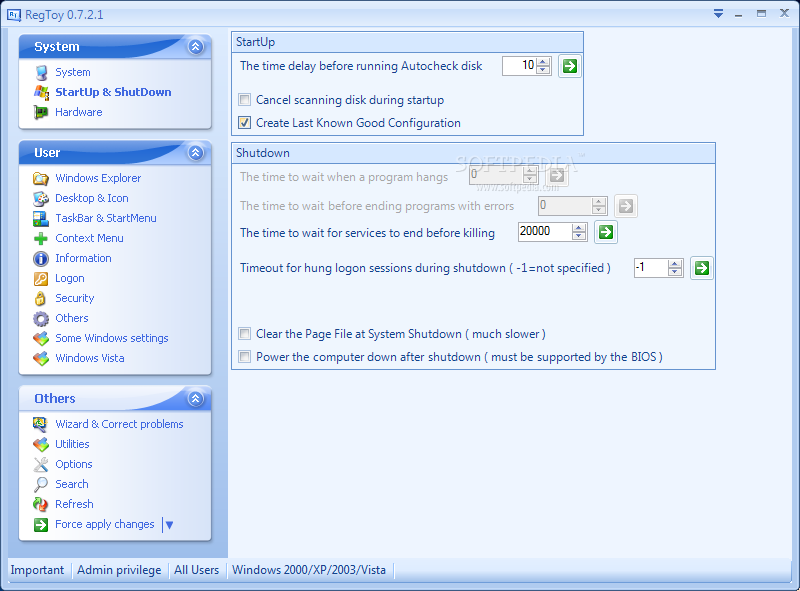Screen dimensions: 800x591
Task: Click the Force apply changes green arrow icon
Action: coord(41,525)
